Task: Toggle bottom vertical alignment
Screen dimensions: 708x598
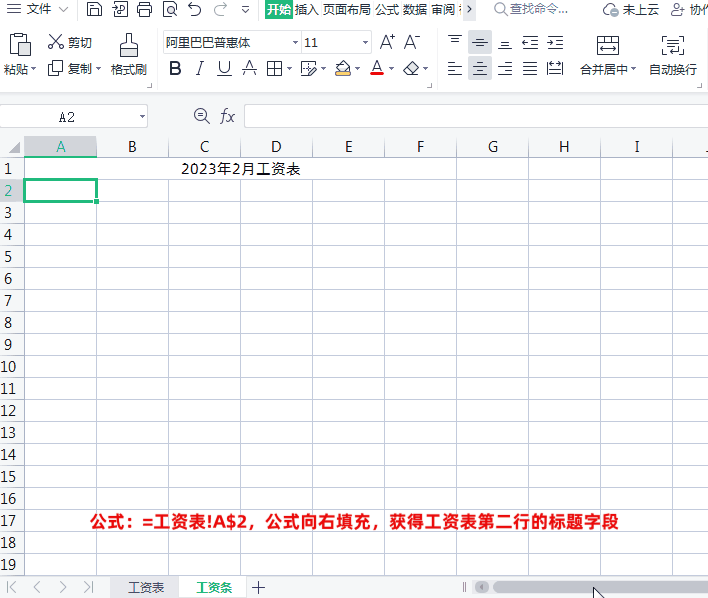Action: coord(505,44)
